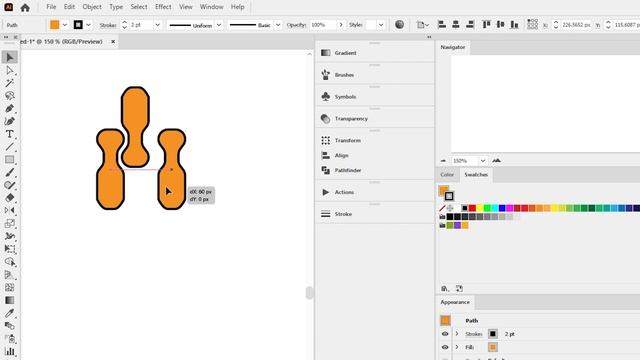Pick the Lasso tool
The image size is (640, 360).
[x=10, y=96]
